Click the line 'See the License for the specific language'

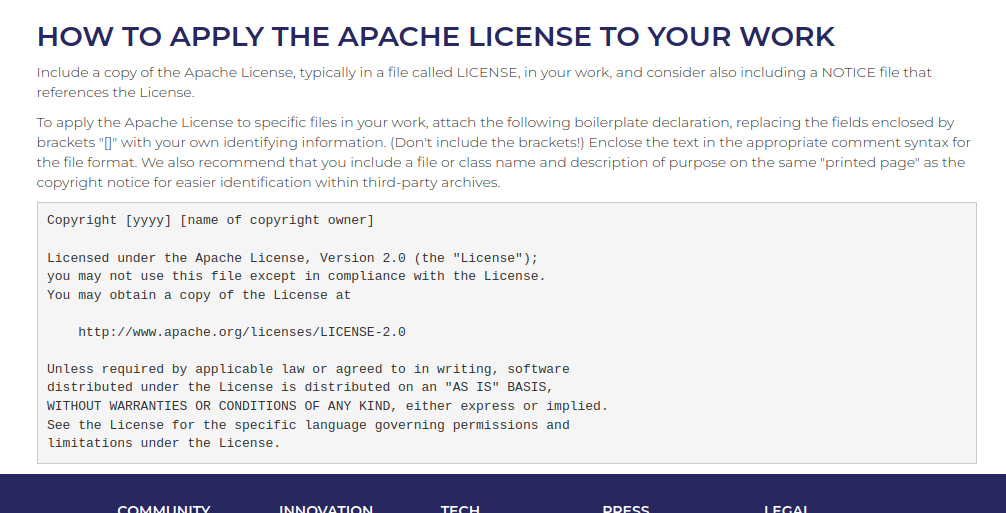(308, 425)
